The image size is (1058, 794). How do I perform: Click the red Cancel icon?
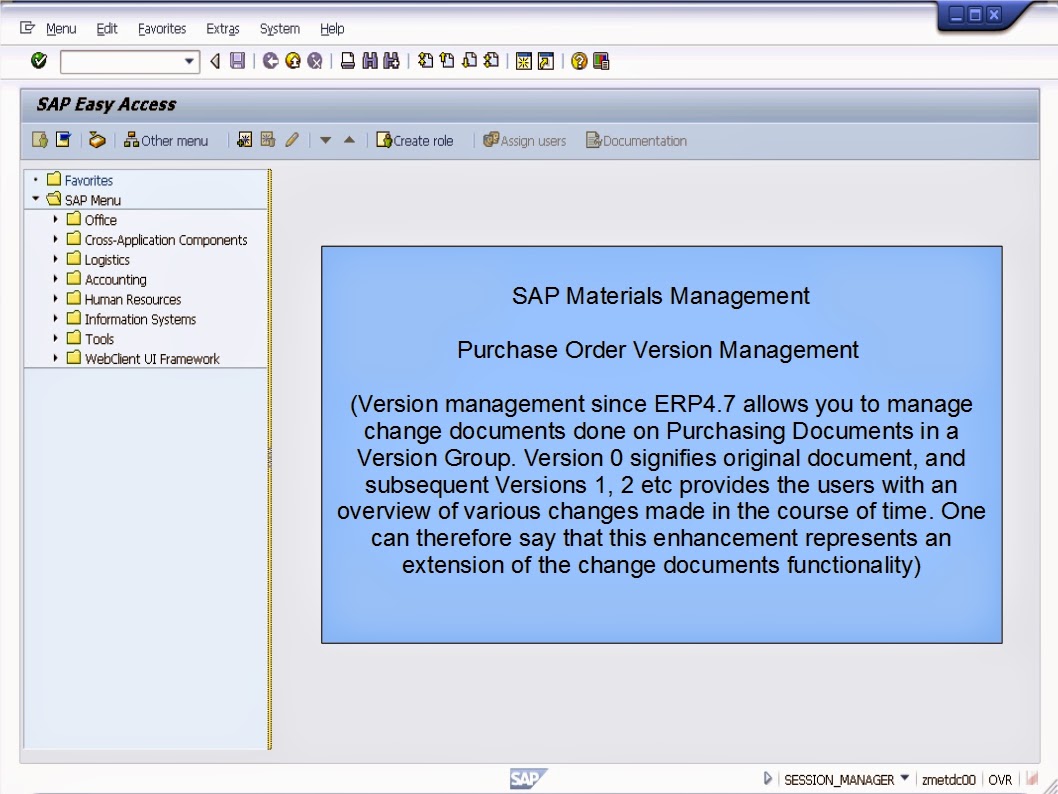pyautogui.click(x=315, y=61)
